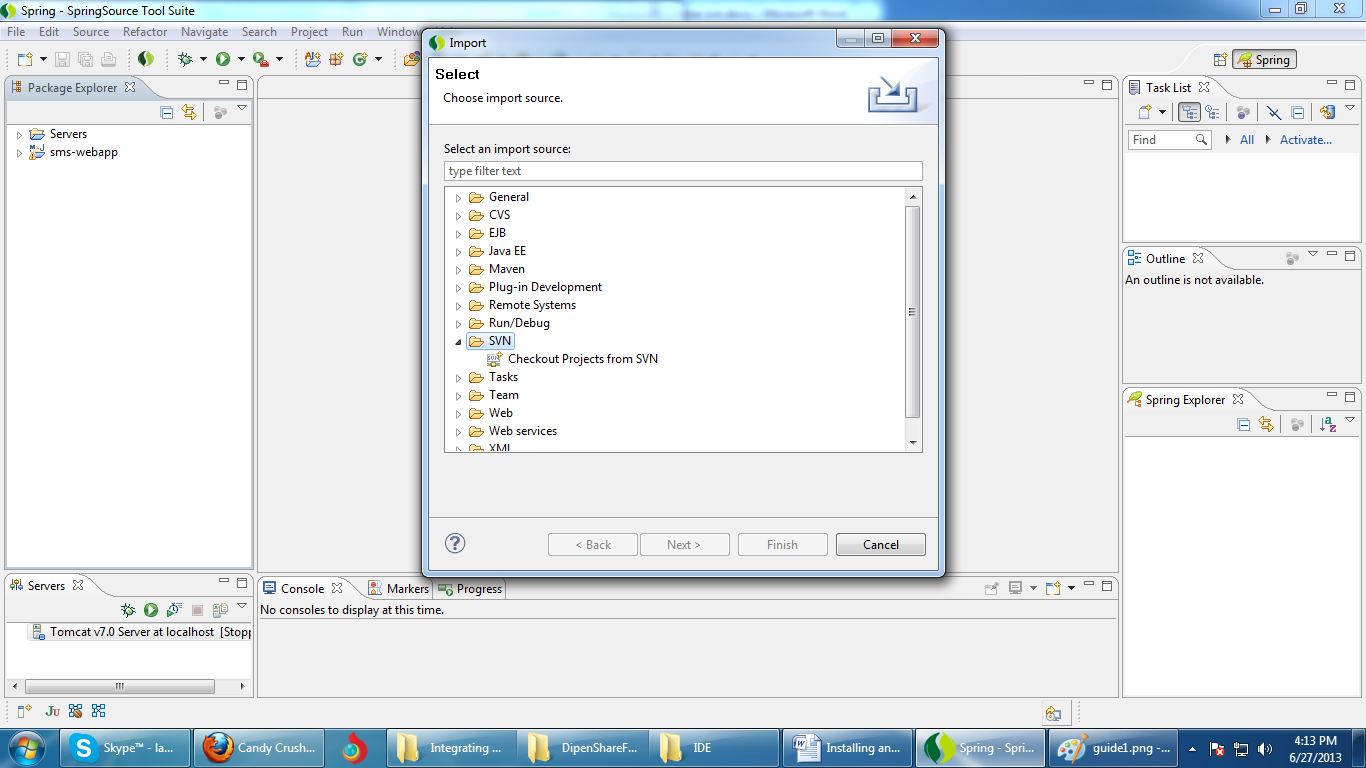The width and height of the screenshot is (1366, 768).
Task: Click Publish to server icon in Servers
Action: coord(220,610)
